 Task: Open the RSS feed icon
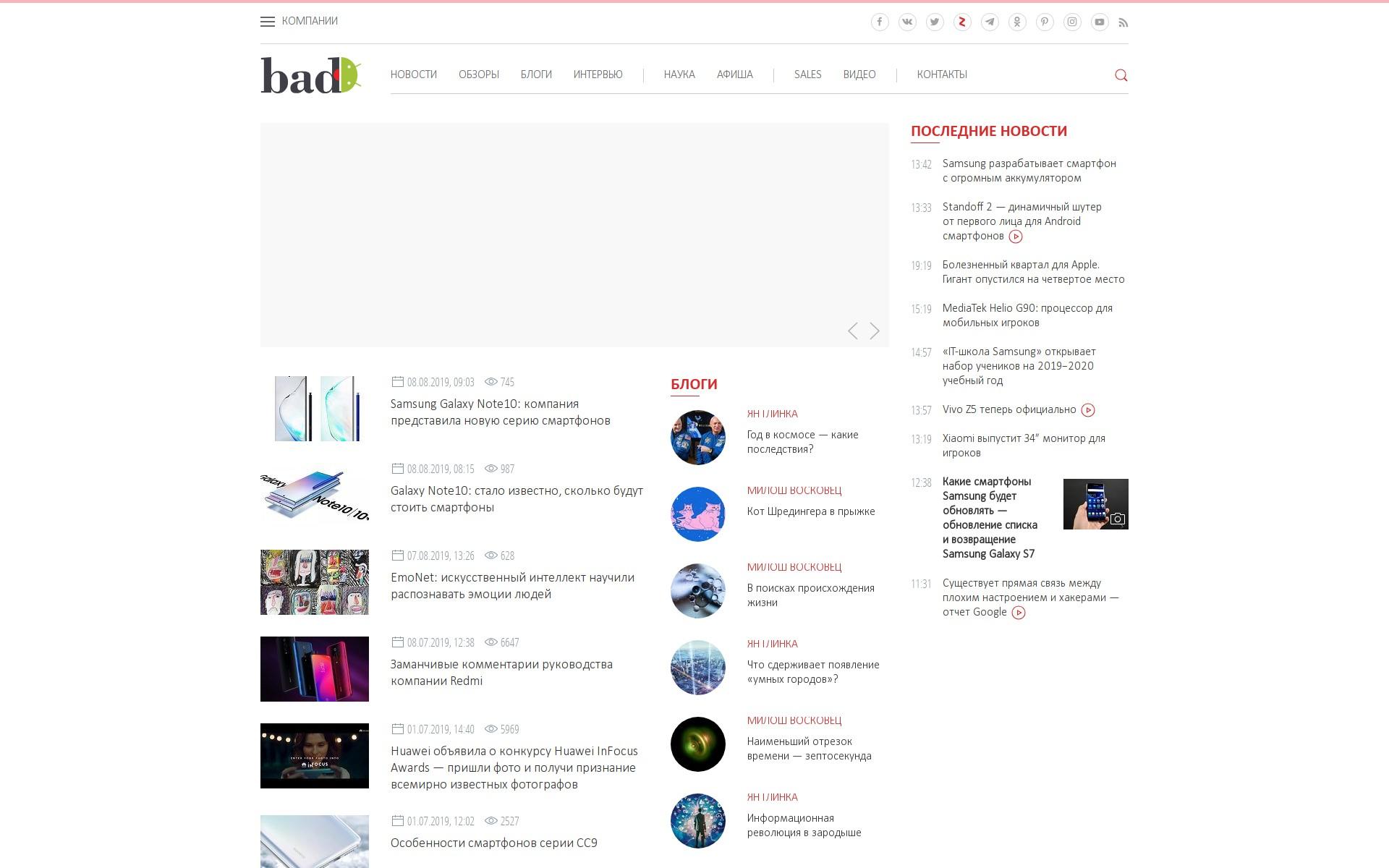point(1123,22)
